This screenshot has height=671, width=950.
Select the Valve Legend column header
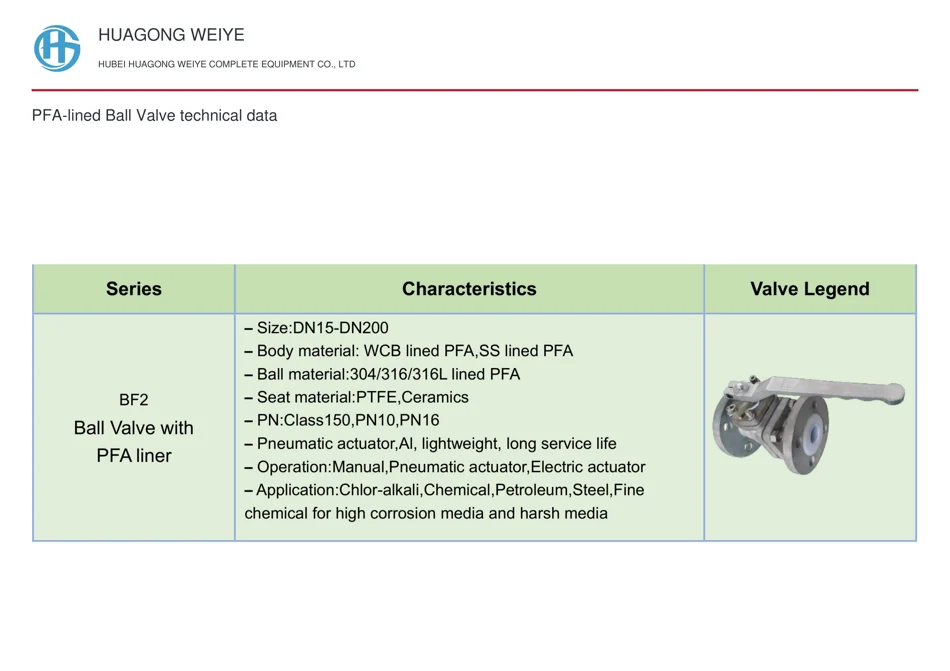coord(810,289)
